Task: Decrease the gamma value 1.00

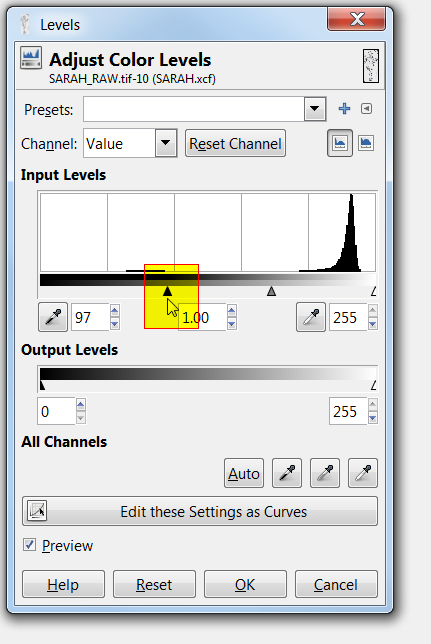Action: tap(232, 324)
